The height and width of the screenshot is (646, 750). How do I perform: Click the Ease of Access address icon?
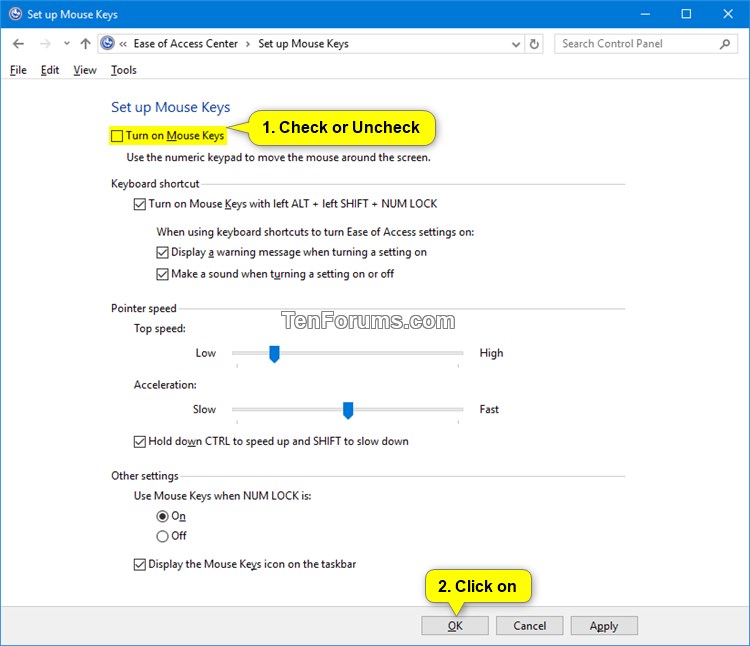click(108, 43)
